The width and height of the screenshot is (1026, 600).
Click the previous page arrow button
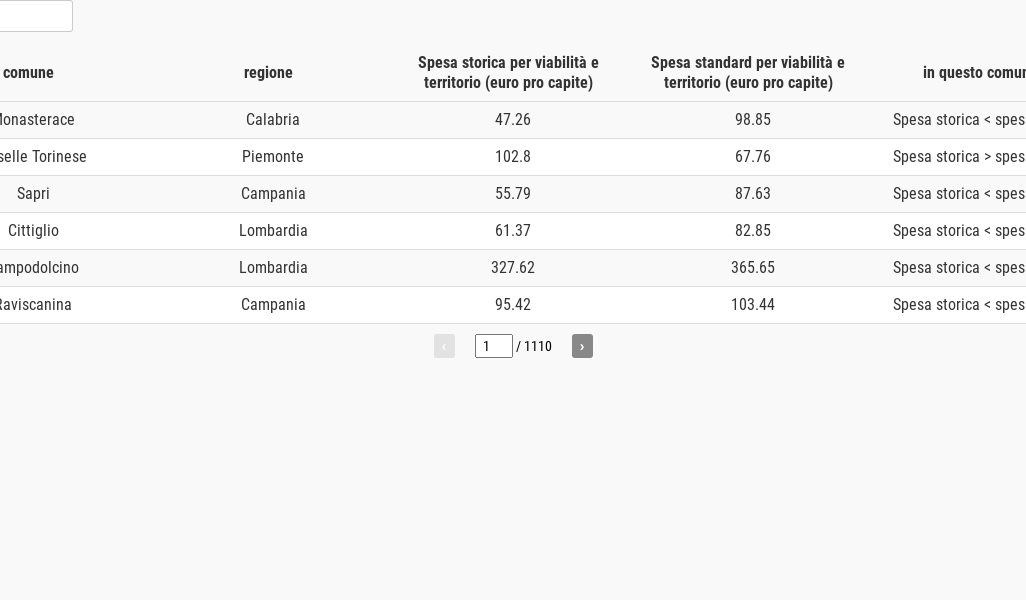pyautogui.click(x=444, y=346)
